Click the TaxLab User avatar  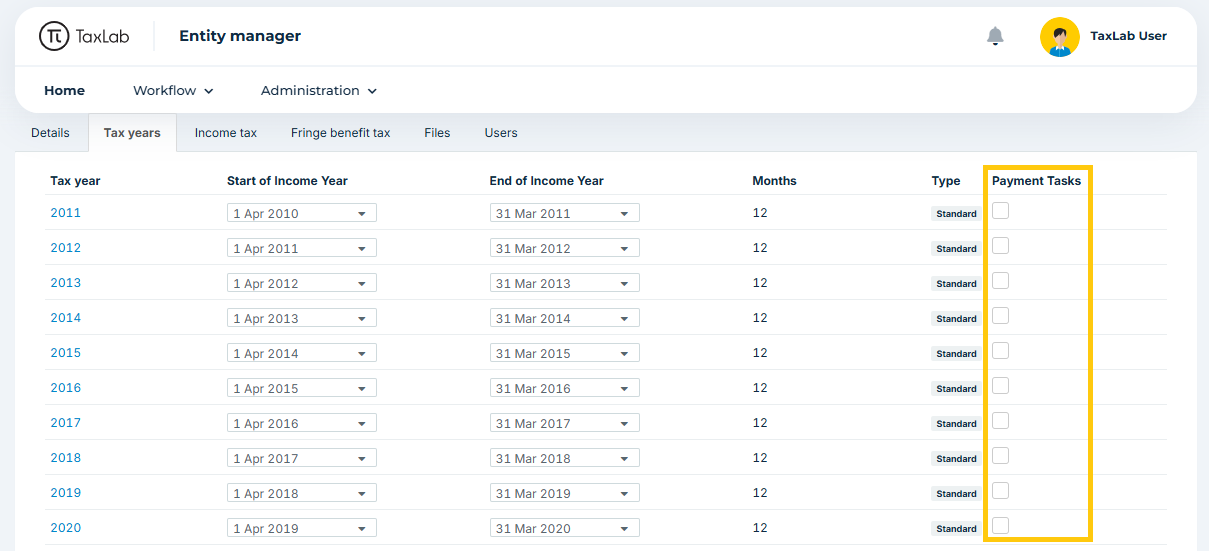pos(1060,36)
